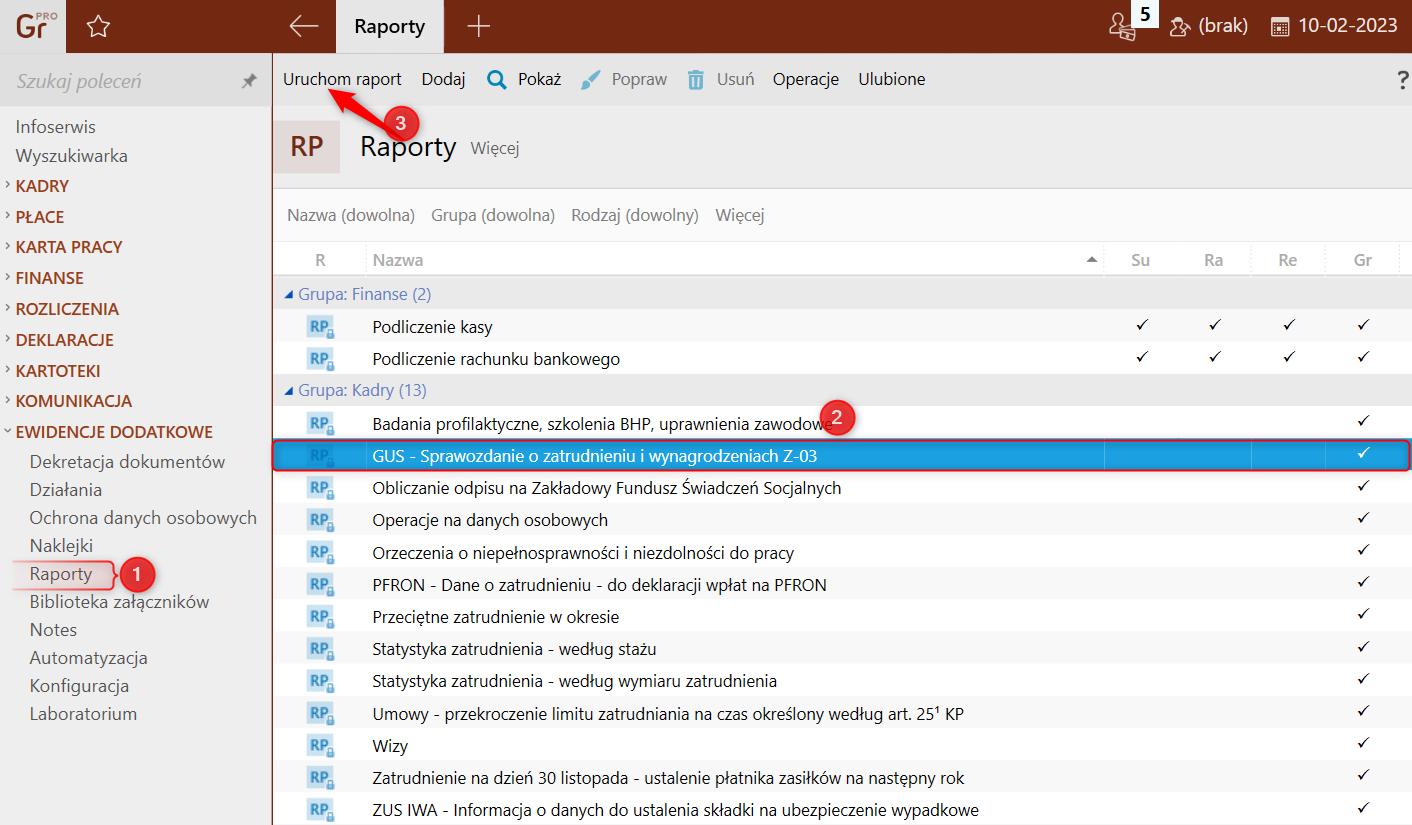Pin the command search panel
Image resolution: width=1412 pixels, height=825 pixels.
[249, 82]
